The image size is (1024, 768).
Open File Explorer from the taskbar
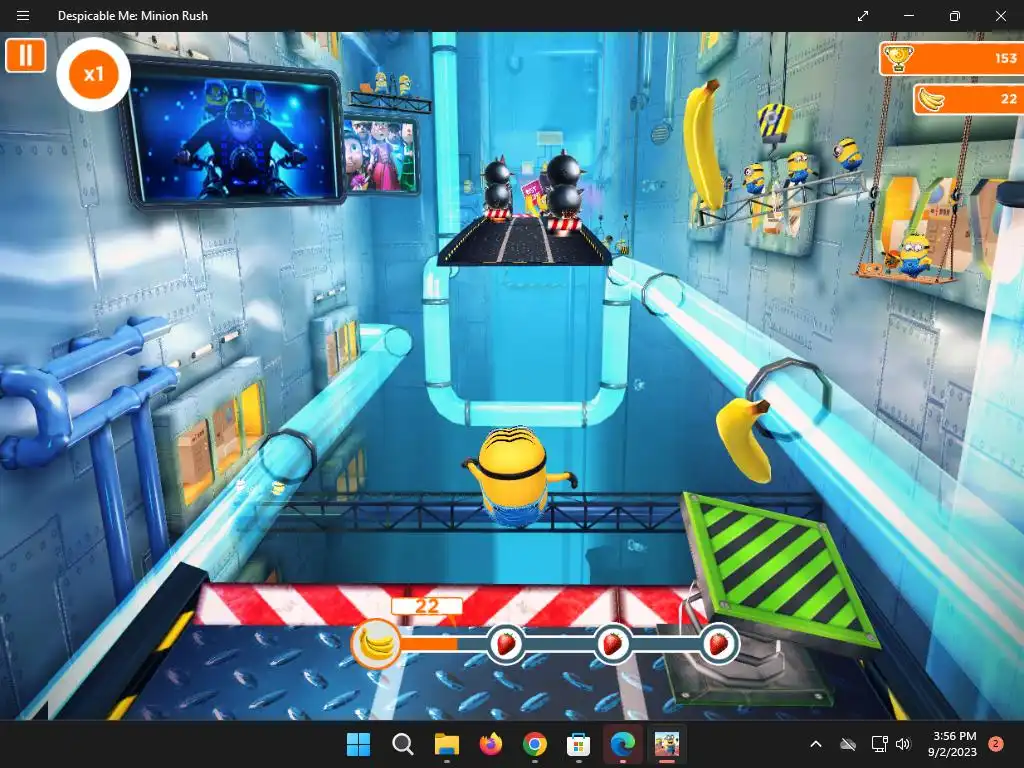[x=447, y=744]
